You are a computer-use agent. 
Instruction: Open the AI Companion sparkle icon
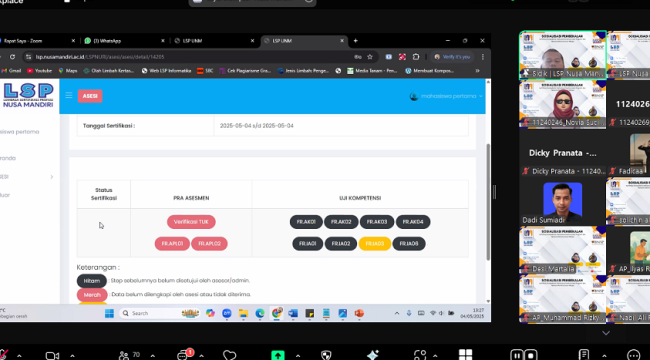[373, 355]
